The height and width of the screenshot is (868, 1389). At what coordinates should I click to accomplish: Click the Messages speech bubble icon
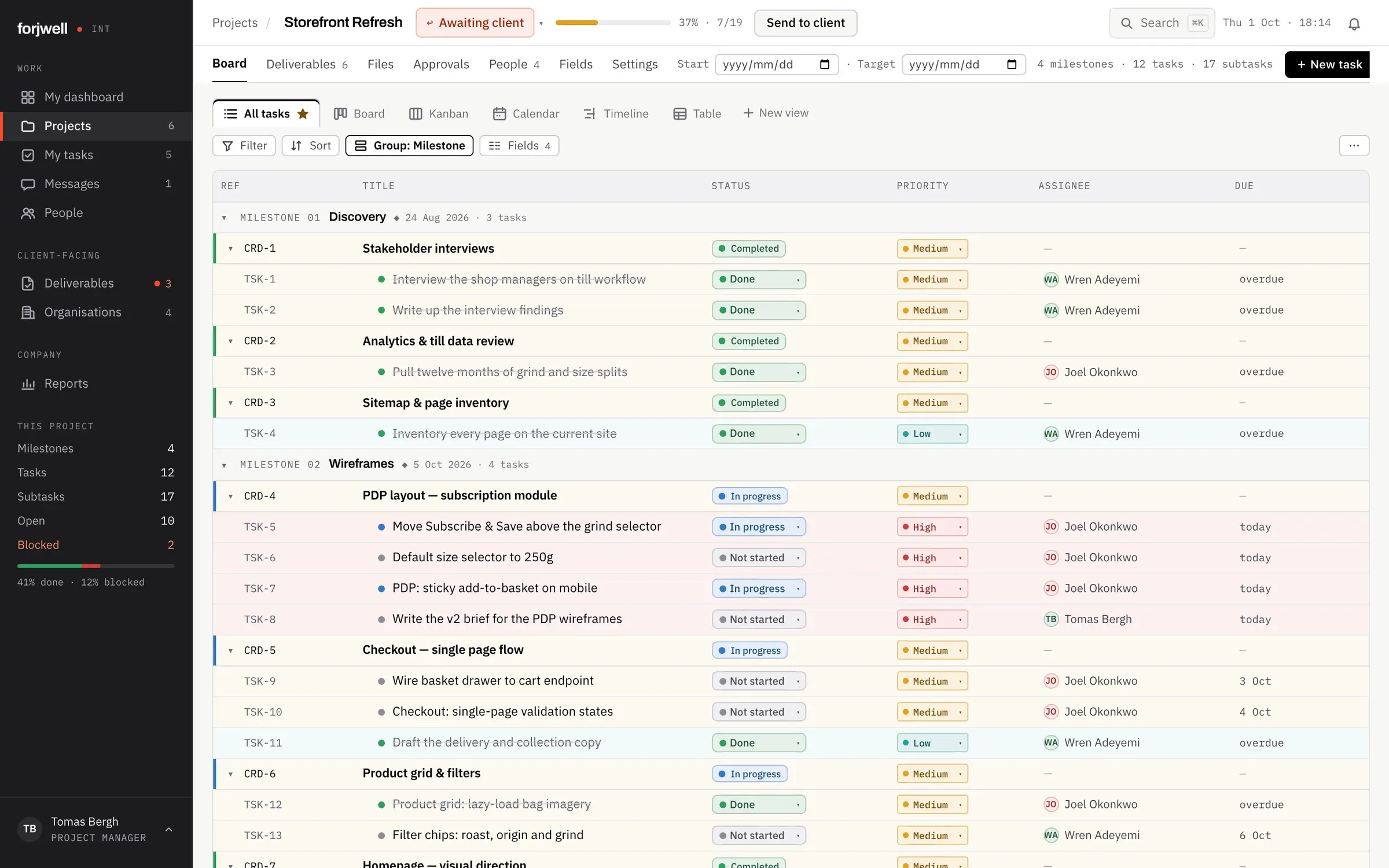click(x=28, y=184)
